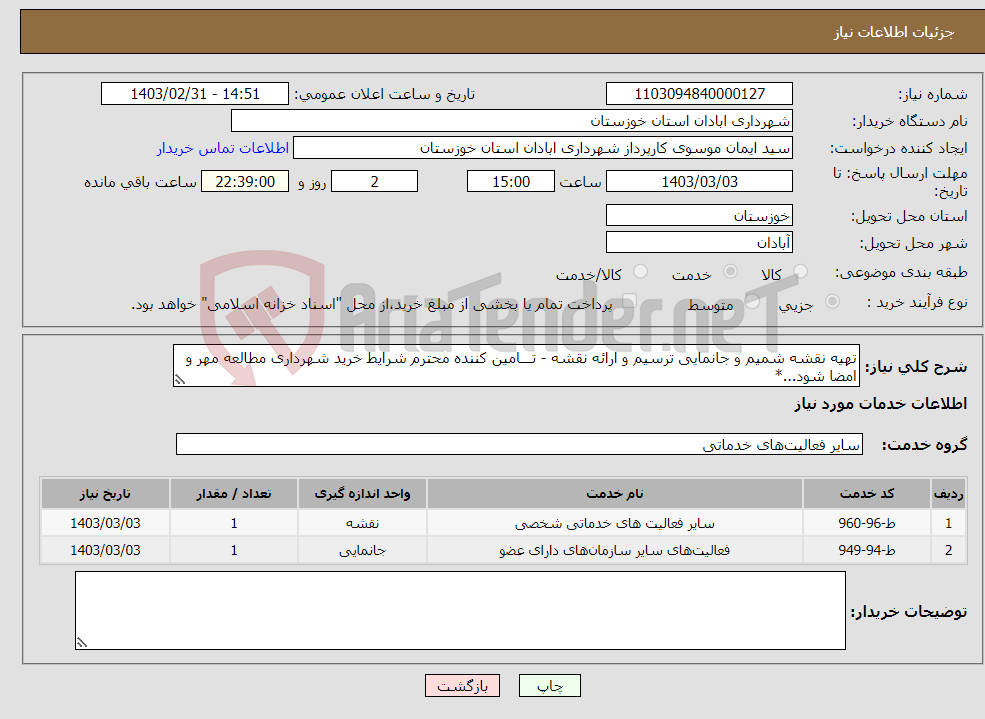Click the نام خدمت column header
This screenshot has height=719, width=985.
coord(614,494)
